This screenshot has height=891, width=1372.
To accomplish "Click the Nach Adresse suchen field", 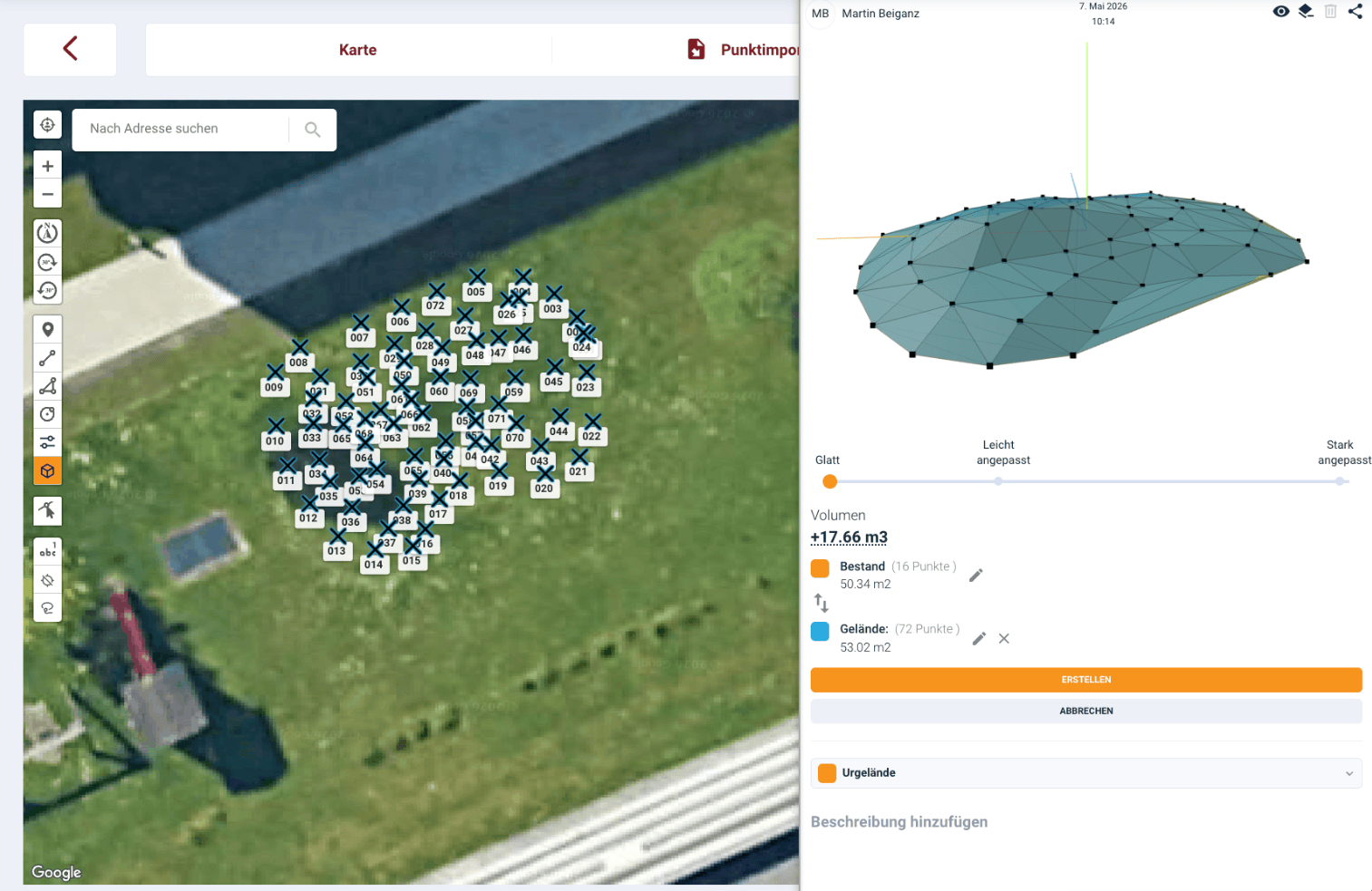I will pos(180,130).
